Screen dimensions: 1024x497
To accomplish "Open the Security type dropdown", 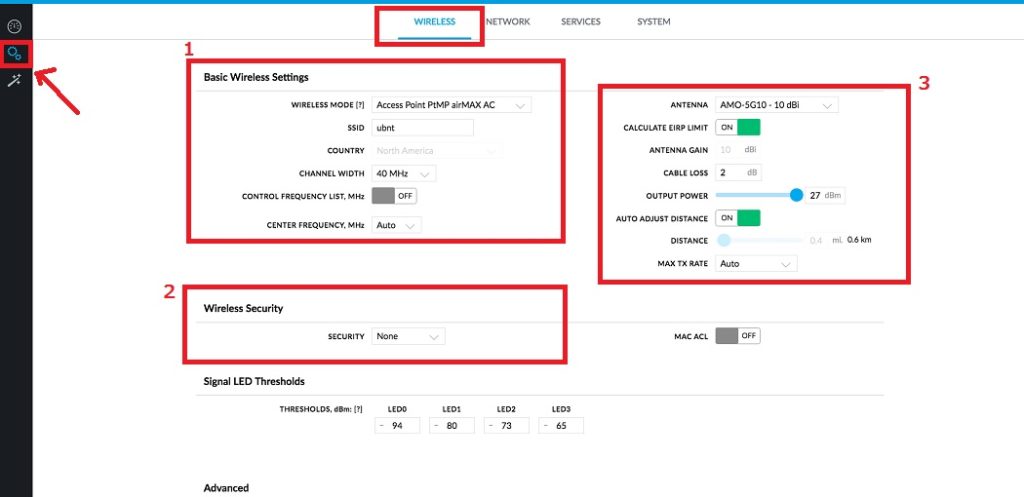I will click(408, 337).
